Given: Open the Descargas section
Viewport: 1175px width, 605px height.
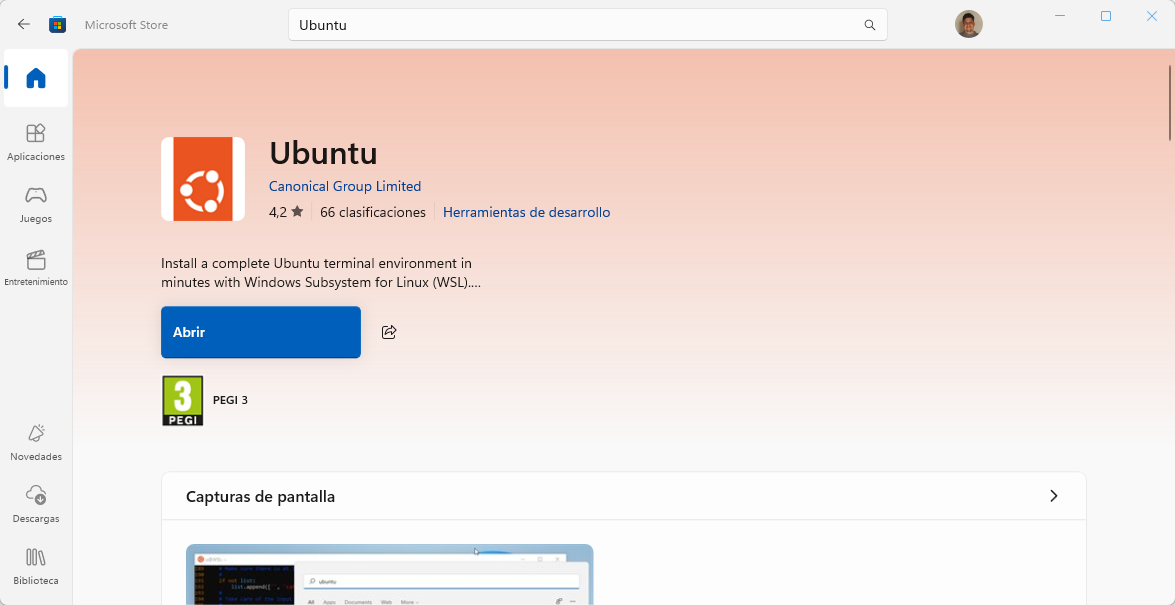Looking at the screenshot, I should [36, 504].
